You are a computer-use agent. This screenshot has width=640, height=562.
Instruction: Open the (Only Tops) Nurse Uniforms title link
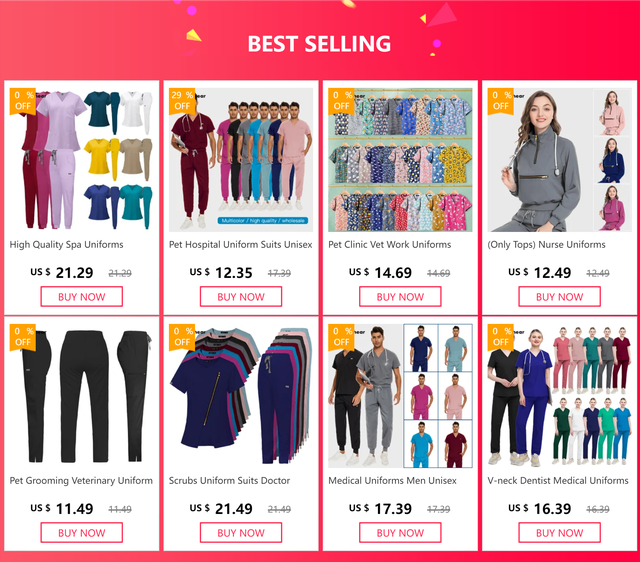coord(546,244)
